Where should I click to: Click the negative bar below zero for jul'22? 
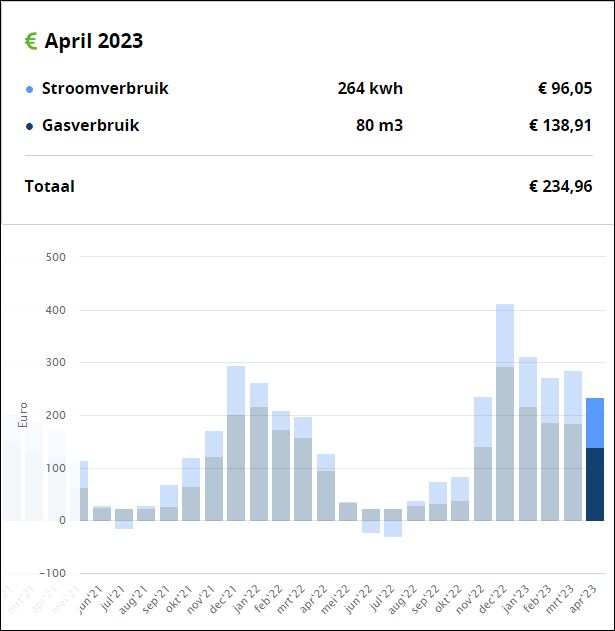[x=393, y=529]
